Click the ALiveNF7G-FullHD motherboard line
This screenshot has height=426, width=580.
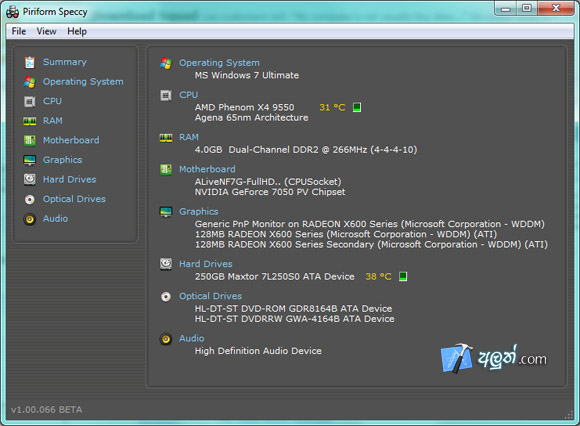coord(268,182)
